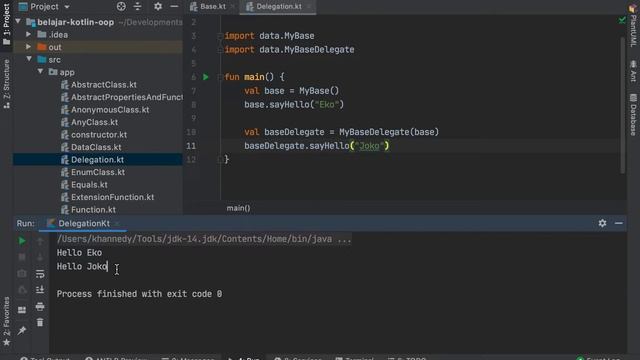The width and height of the screenshot is (640, 360).
Task: Click the stop process icon in Run panel
Action: point(22,257)
